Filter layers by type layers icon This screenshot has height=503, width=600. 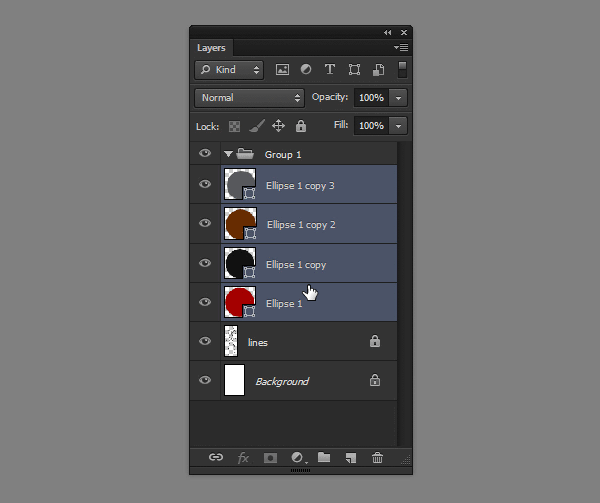330,70
